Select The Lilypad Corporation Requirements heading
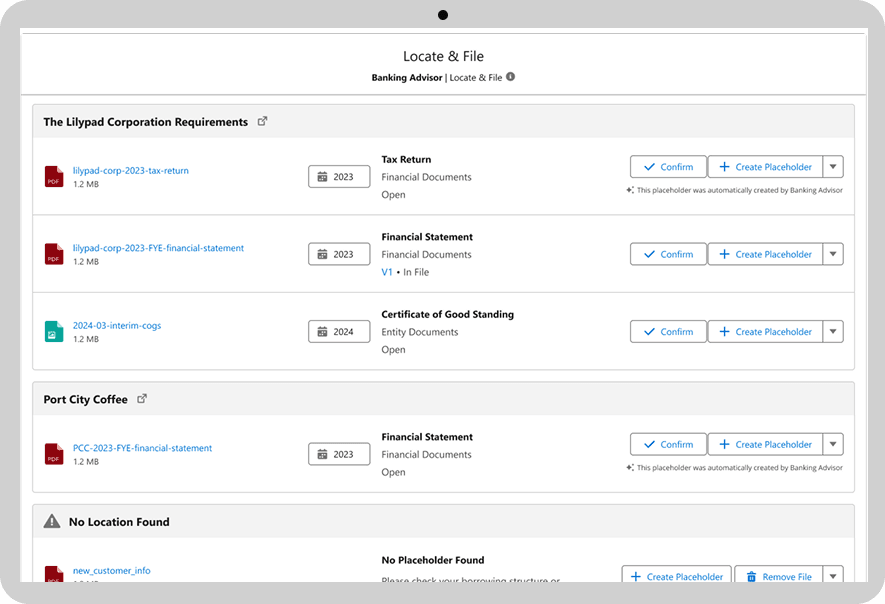This screenshot has width=885, height=604. click(146, 122)
